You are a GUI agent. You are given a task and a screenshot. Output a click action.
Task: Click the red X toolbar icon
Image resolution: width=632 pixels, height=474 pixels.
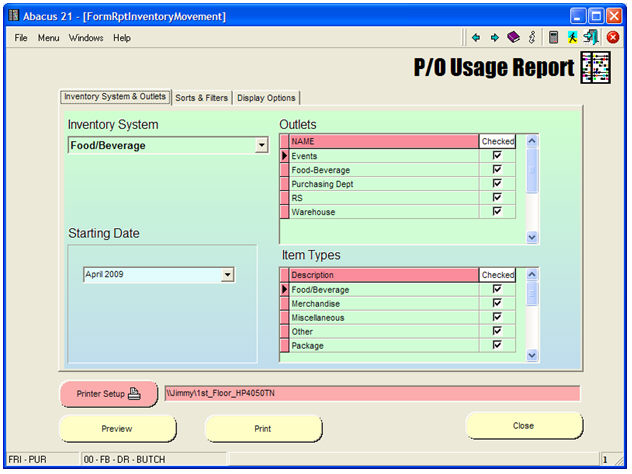612,38
